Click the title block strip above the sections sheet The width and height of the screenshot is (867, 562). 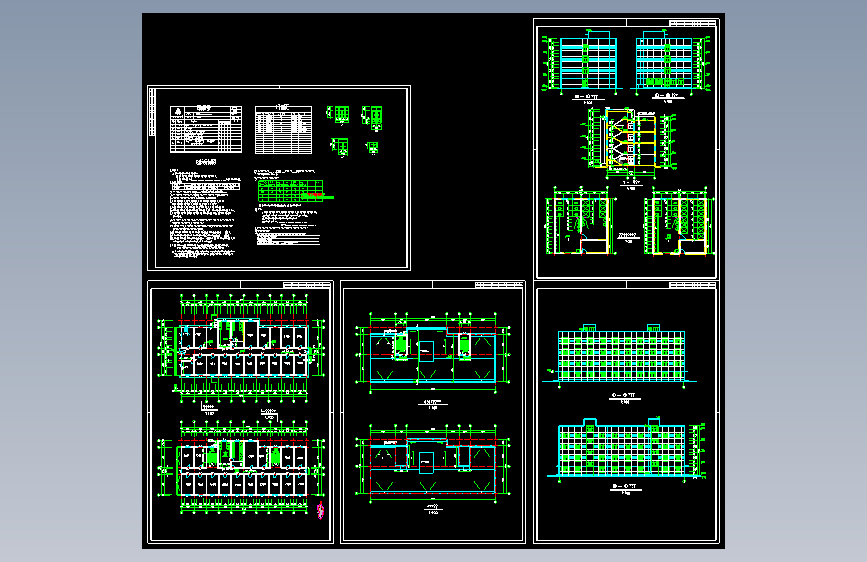[693, 23]
